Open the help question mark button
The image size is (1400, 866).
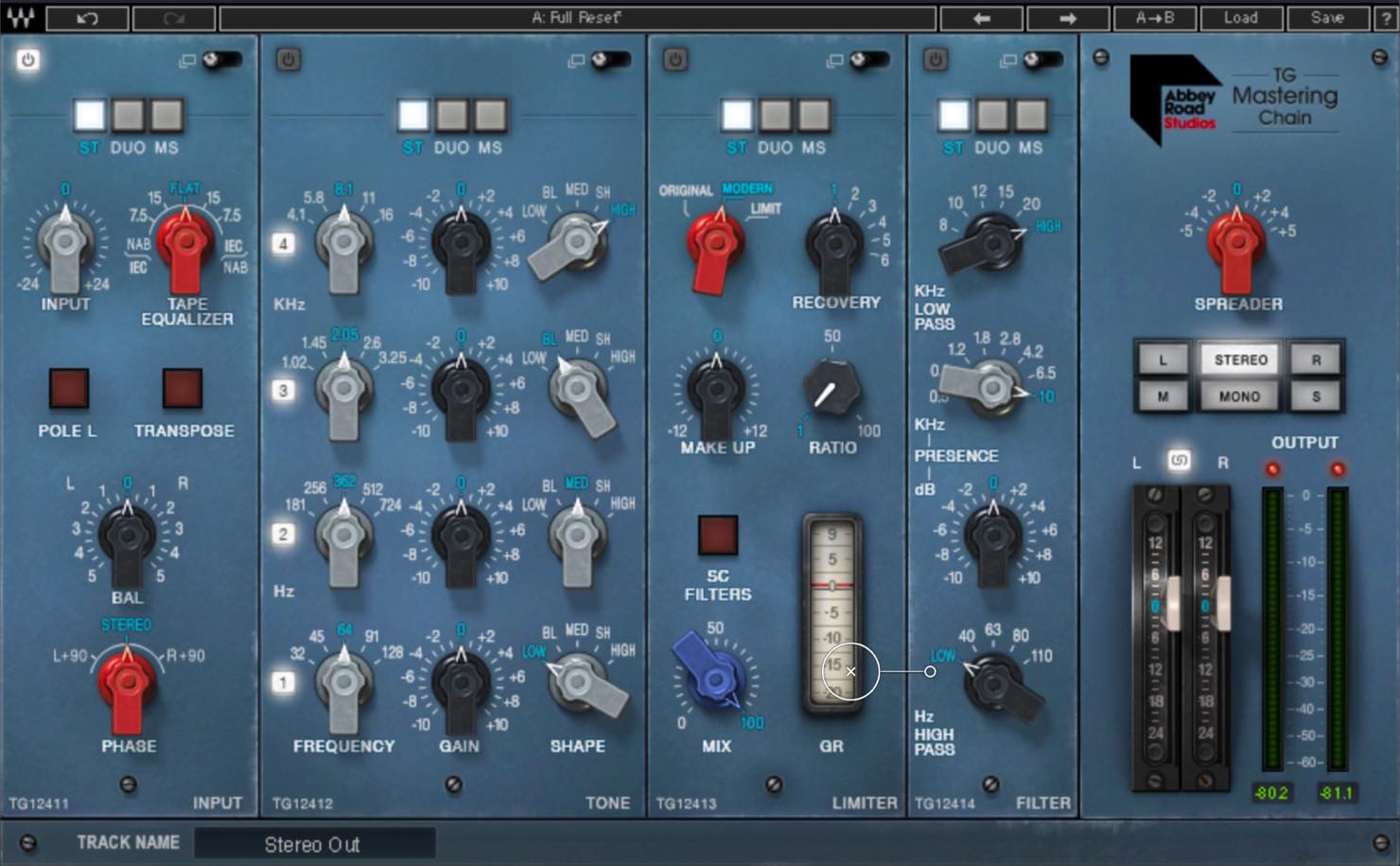click(x=1384, y=18)
